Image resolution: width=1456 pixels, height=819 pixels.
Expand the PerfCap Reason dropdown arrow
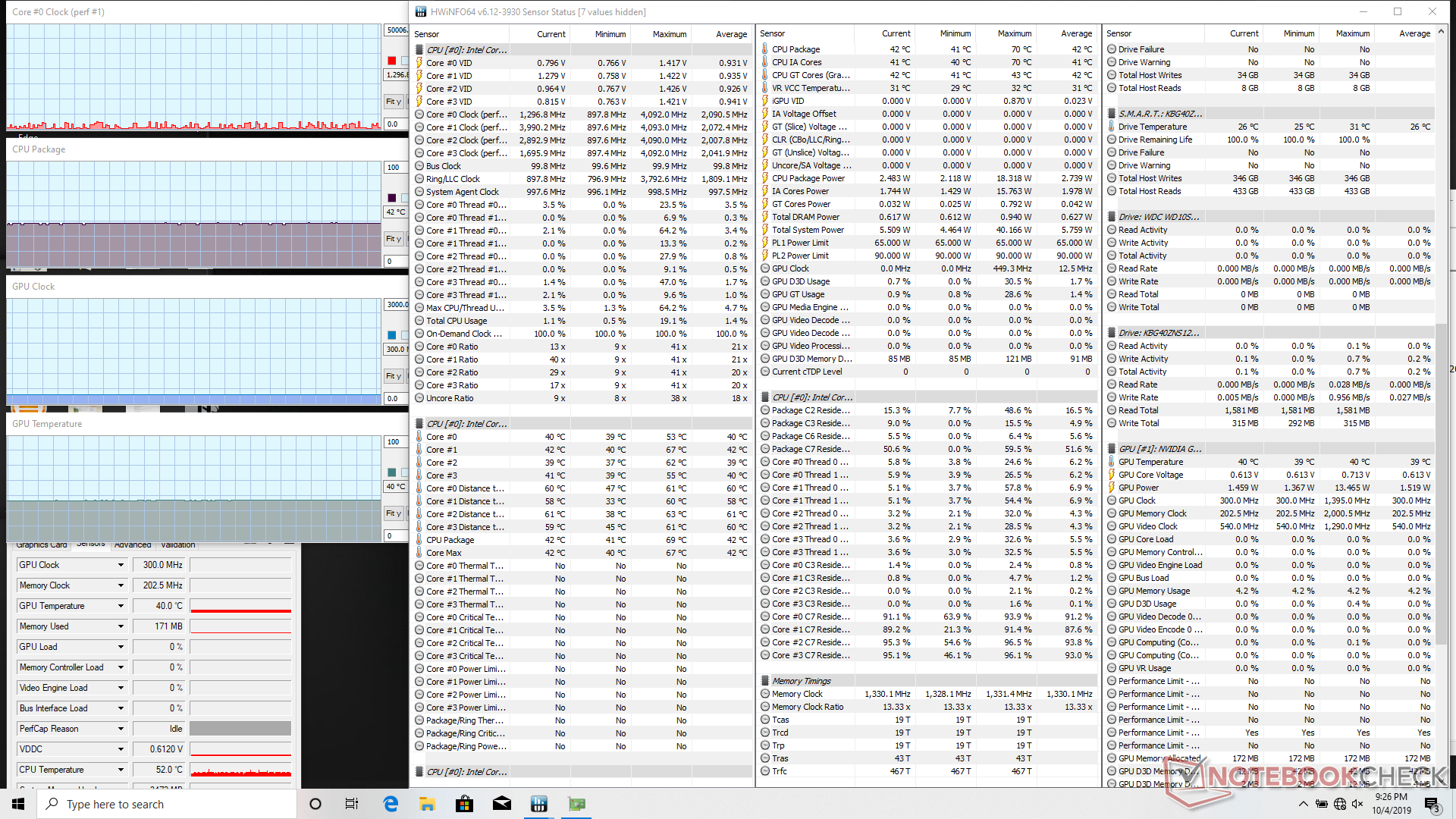pos(121,729)
